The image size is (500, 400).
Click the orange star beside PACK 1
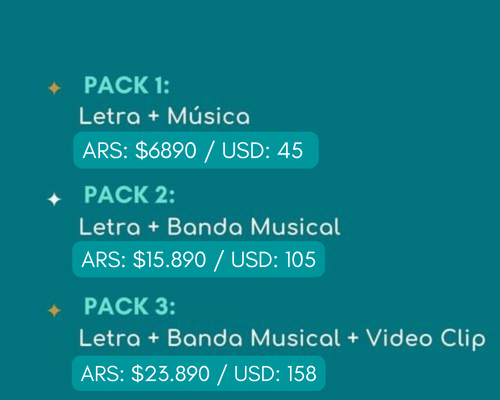coord(54,88)
